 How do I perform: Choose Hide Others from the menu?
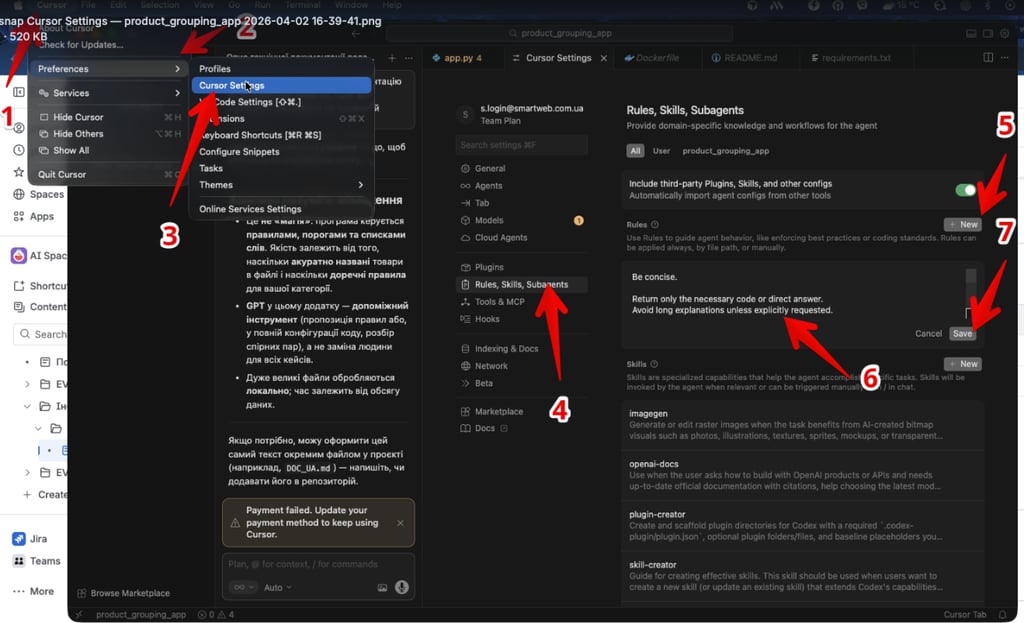[108, 133]
